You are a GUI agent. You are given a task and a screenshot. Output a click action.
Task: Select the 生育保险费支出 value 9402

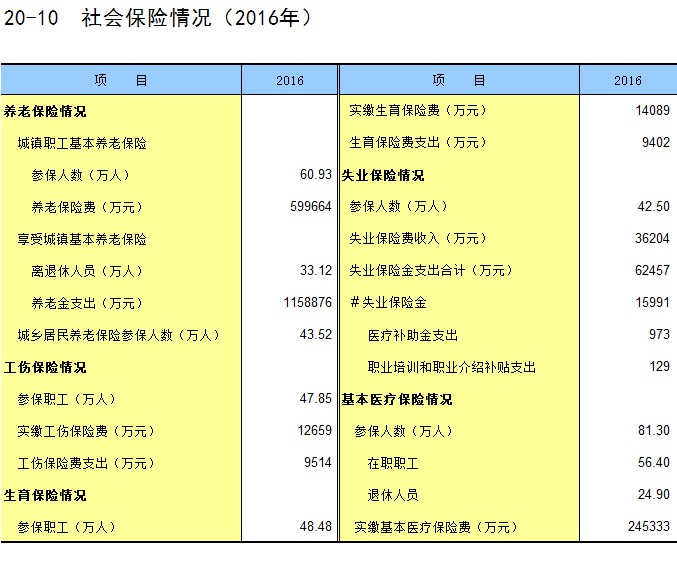click(655, 143)
